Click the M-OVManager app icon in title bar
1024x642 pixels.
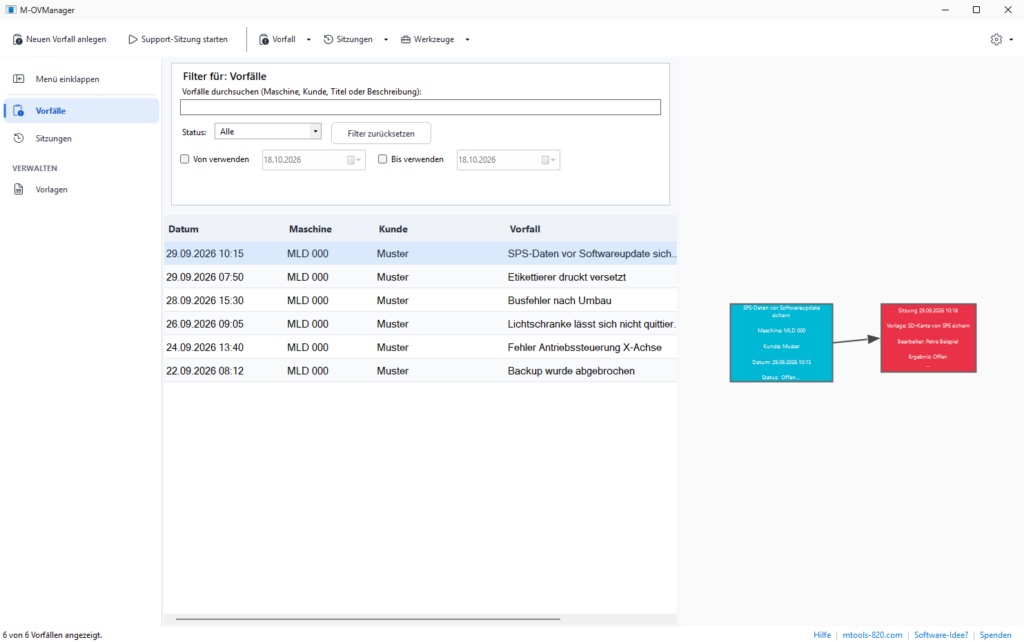(10, 10)
